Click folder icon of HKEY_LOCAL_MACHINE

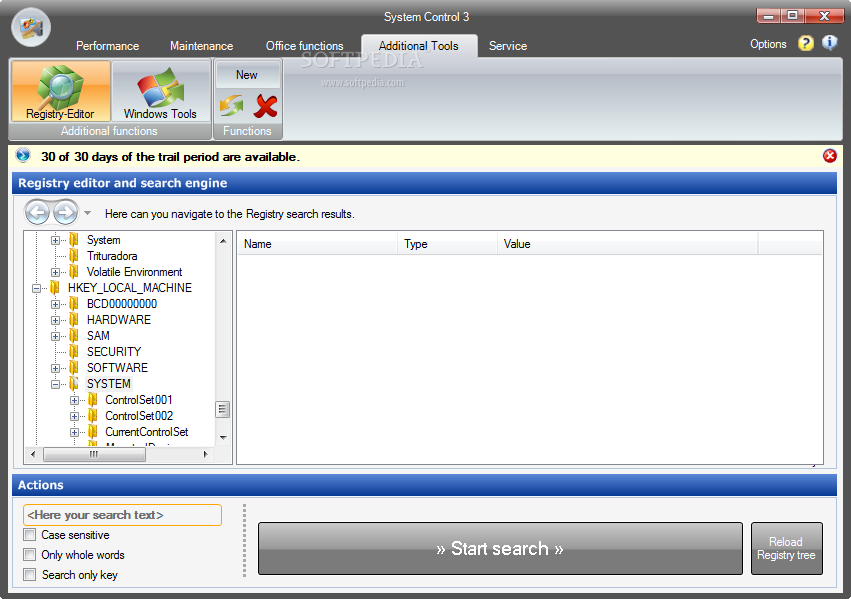pos(55,288)
